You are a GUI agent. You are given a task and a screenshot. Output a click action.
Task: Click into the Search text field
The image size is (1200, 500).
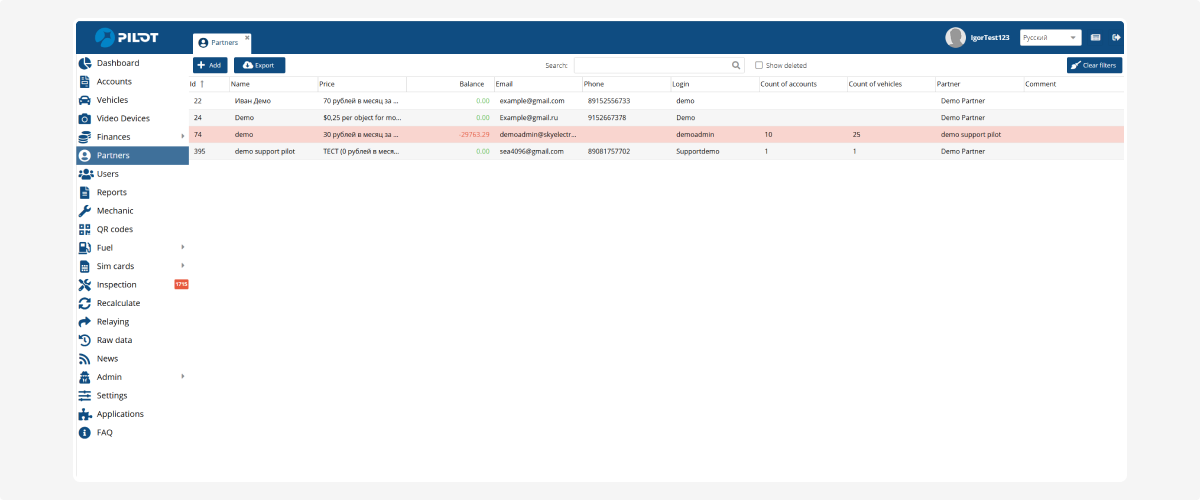click(x=650, y=65)
